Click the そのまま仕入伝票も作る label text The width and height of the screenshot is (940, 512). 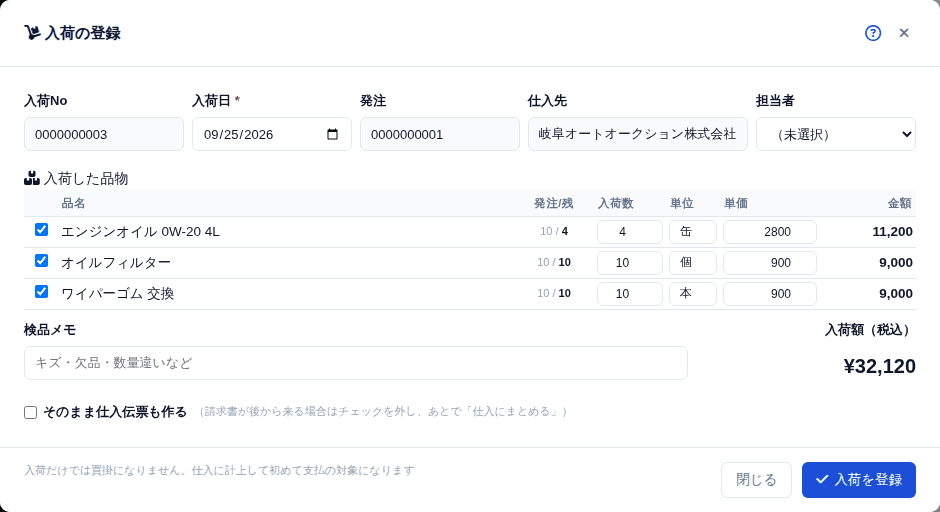point(115,412)
